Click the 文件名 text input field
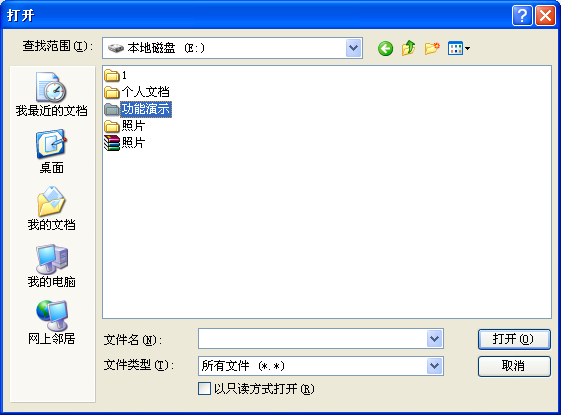This screenshot has width=561, height=415. (313, 338)
